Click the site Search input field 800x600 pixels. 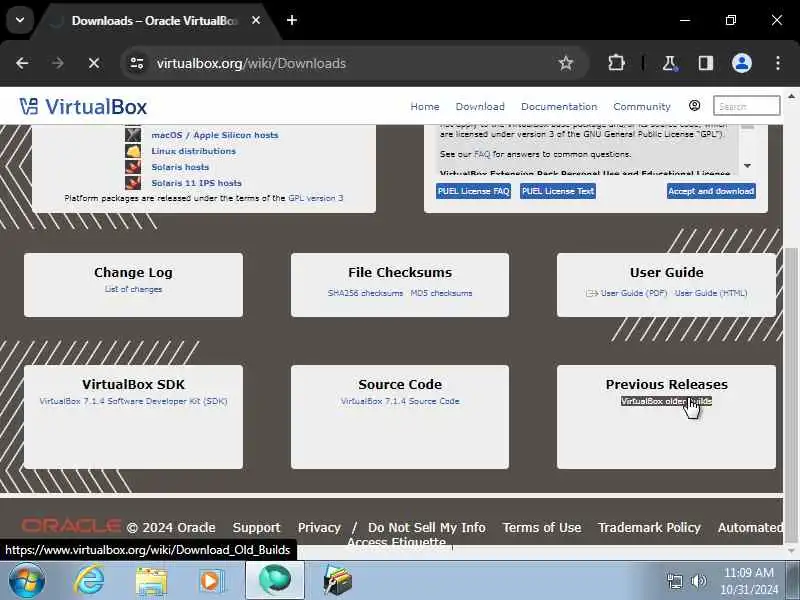(x=746, y=106)
